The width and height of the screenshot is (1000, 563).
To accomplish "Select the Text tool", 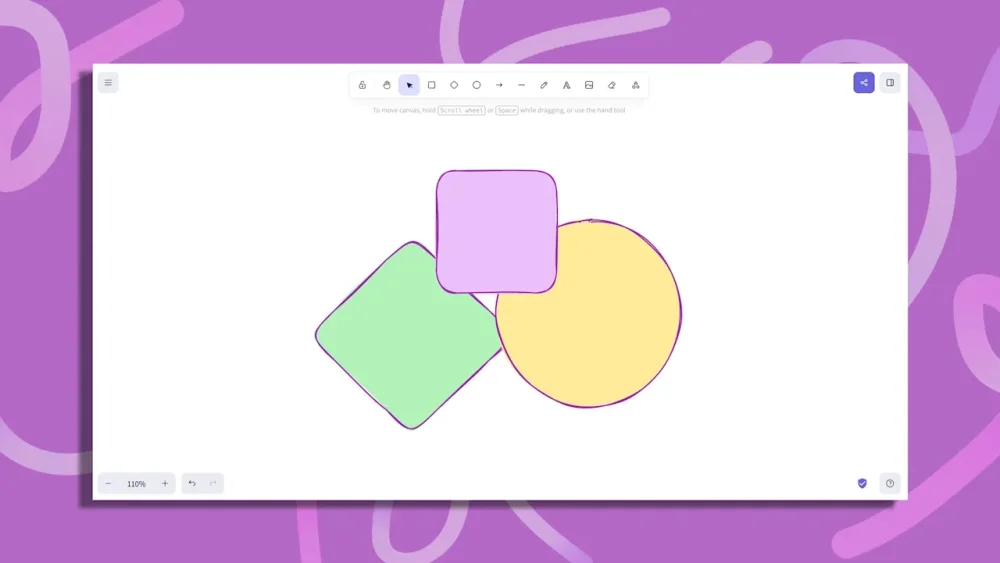I will [x=566, y=85].
